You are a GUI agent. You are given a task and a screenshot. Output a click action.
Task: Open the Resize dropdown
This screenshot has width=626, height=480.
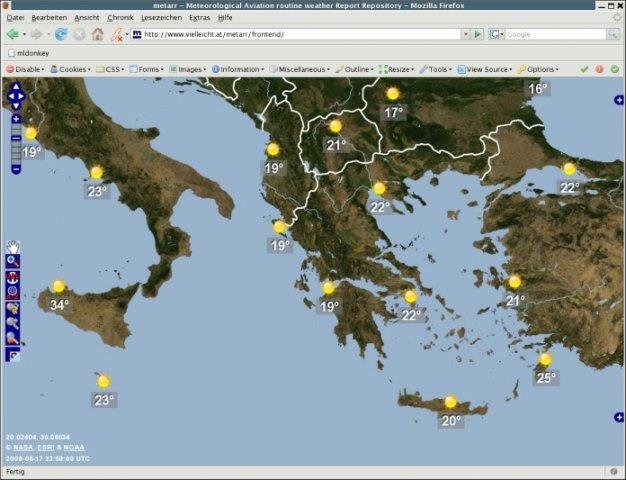click(397, 69)
